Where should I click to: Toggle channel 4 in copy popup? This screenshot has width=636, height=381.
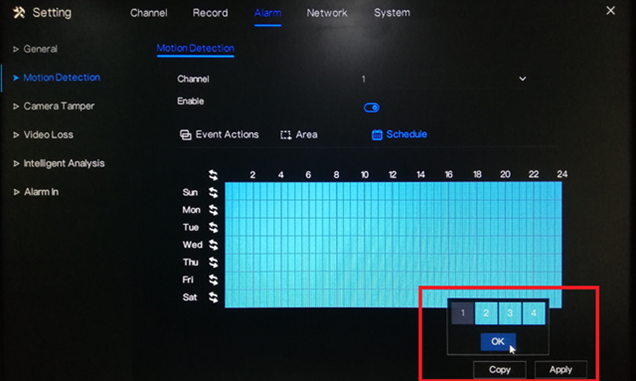(x=534, y=313)
